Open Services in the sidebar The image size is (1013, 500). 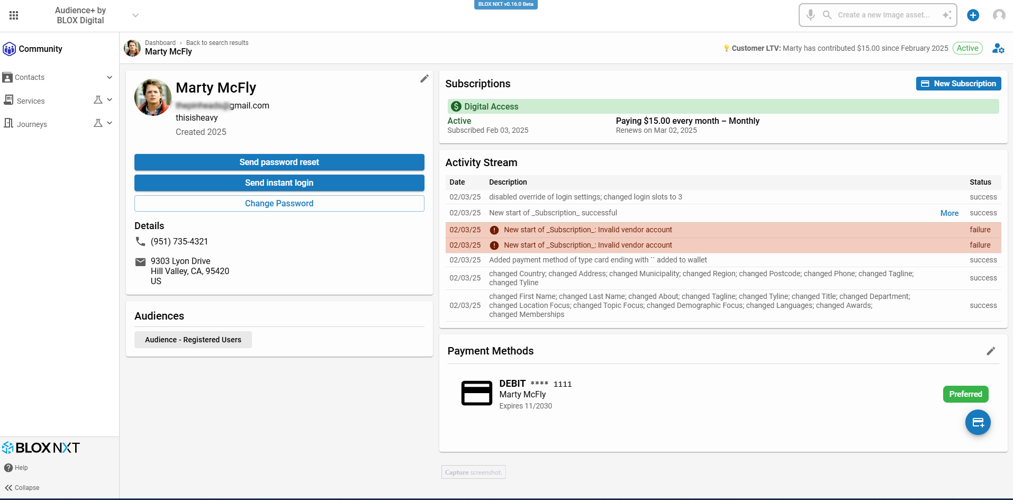pyautogui.click(x=29, y=101)
